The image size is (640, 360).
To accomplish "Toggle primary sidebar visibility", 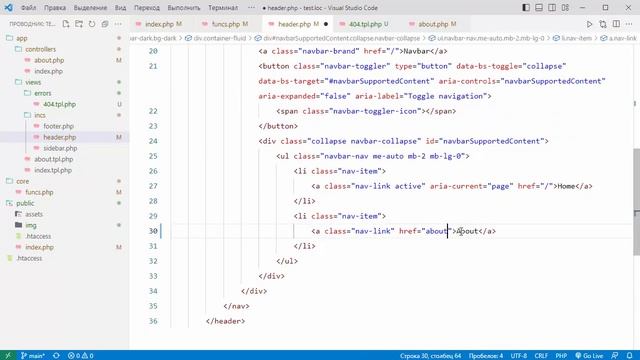I will pos(526,8).
